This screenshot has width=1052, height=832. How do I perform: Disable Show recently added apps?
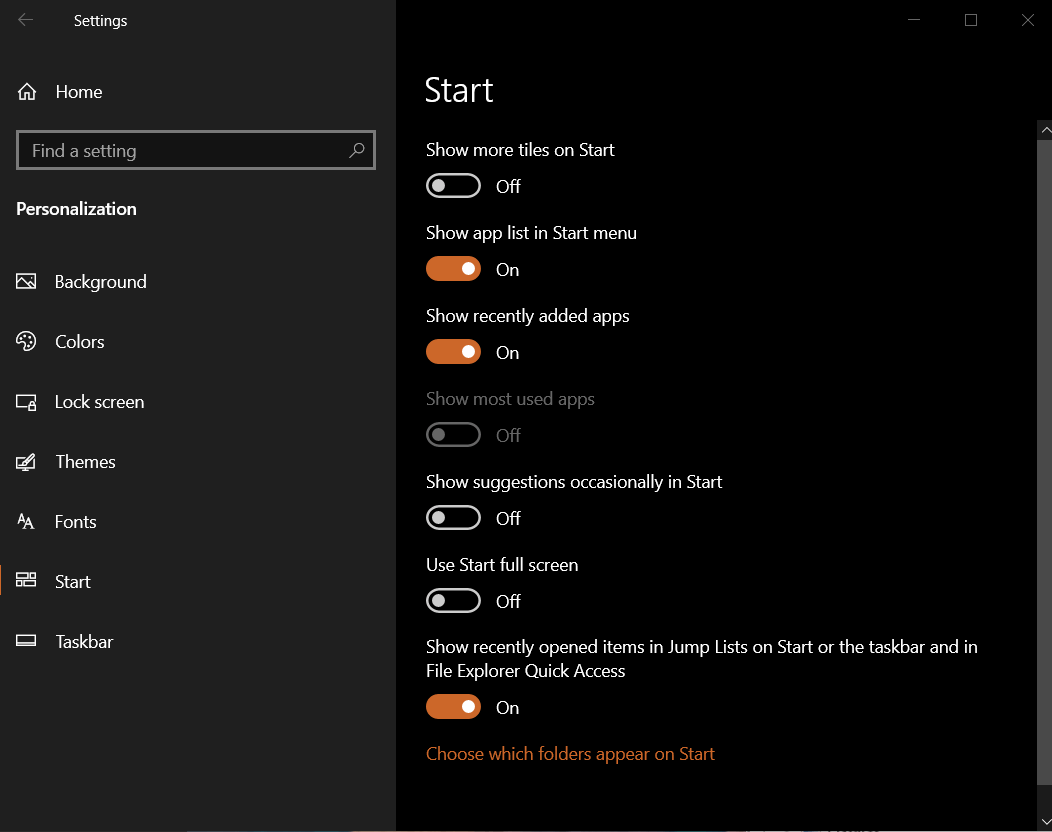pos(454,352)
